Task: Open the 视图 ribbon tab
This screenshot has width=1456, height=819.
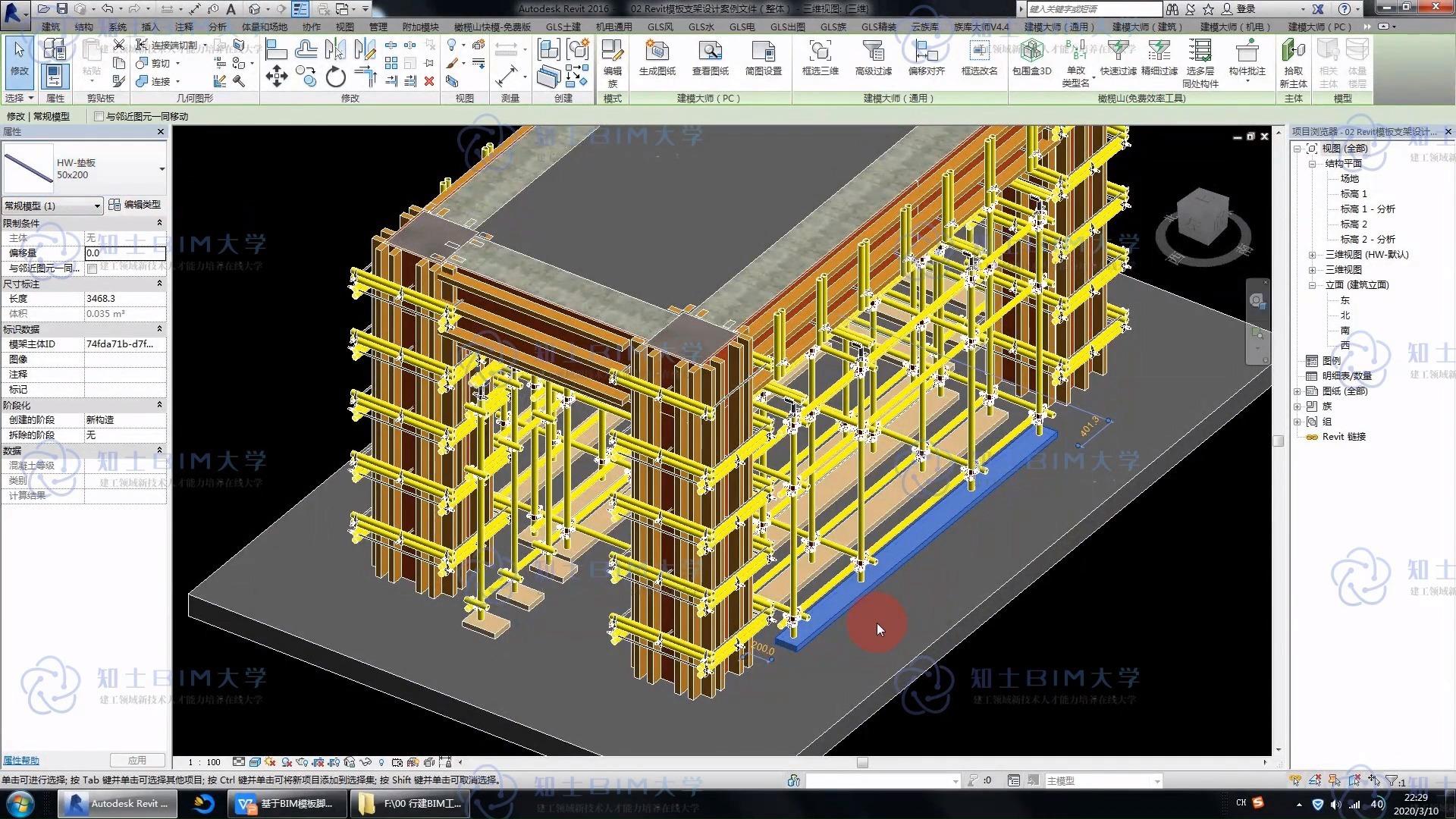Action: (x=344, y=27)
